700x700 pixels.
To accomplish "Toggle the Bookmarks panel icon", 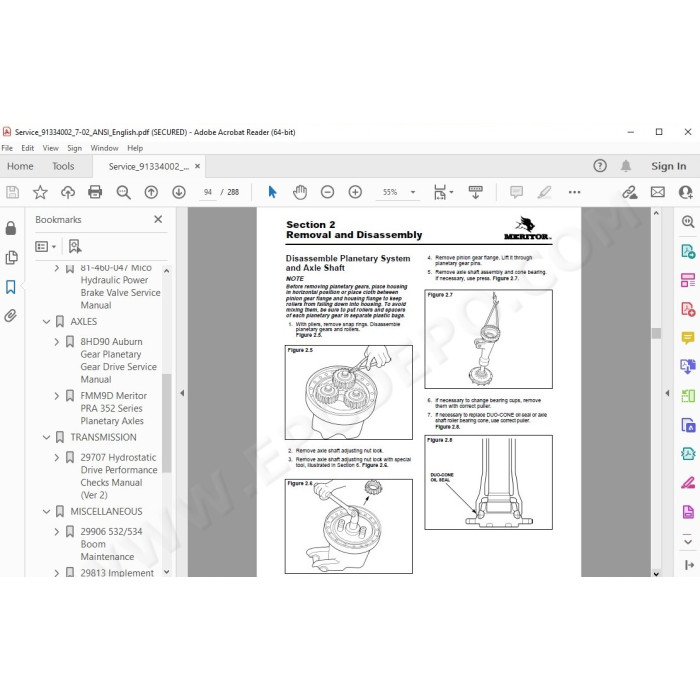I will (11, 287).
